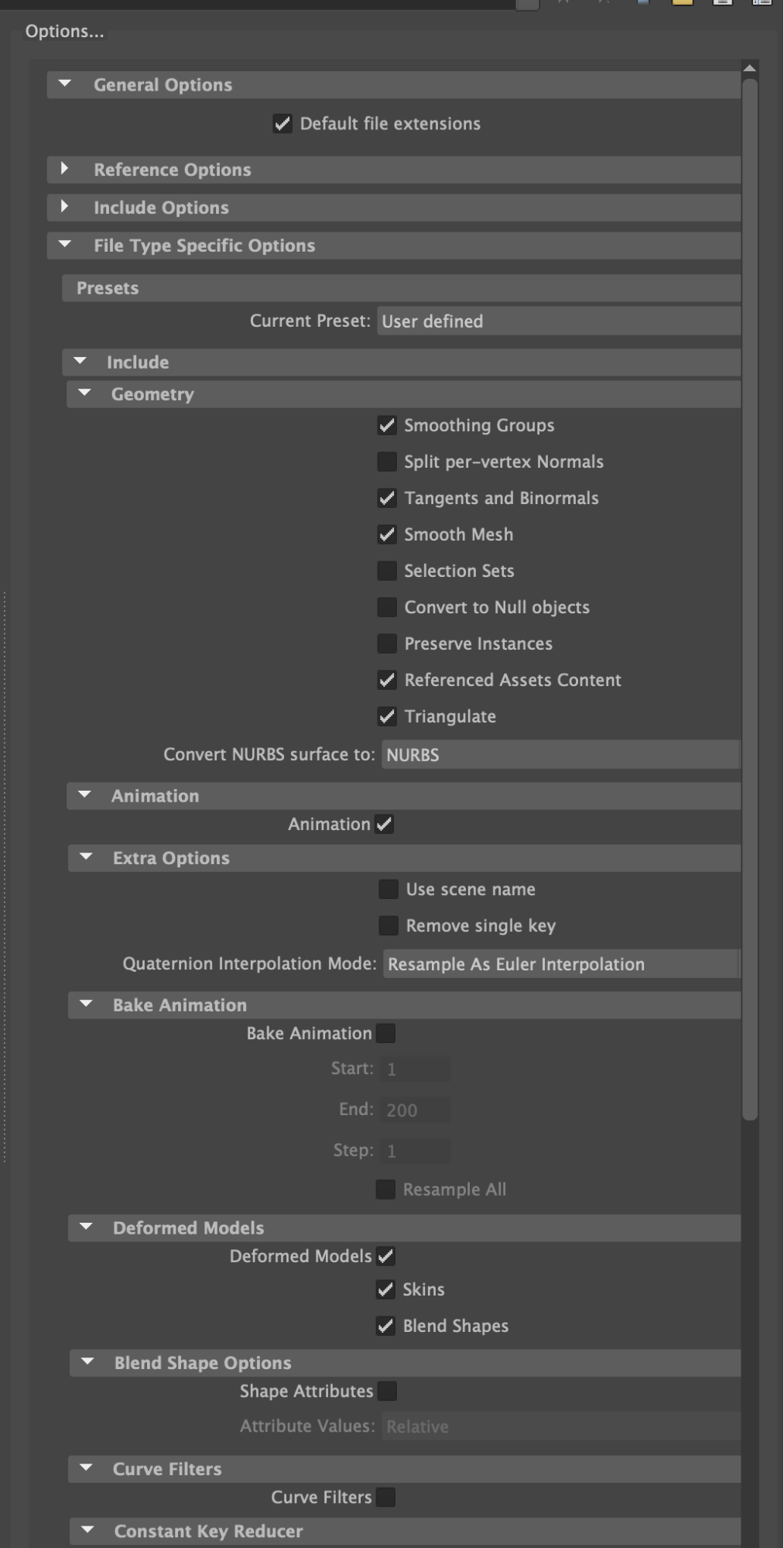Screen dimensions: 784x1548
Task: Open Convert NURBS surface to dropdown
Action: click(560, 754)
